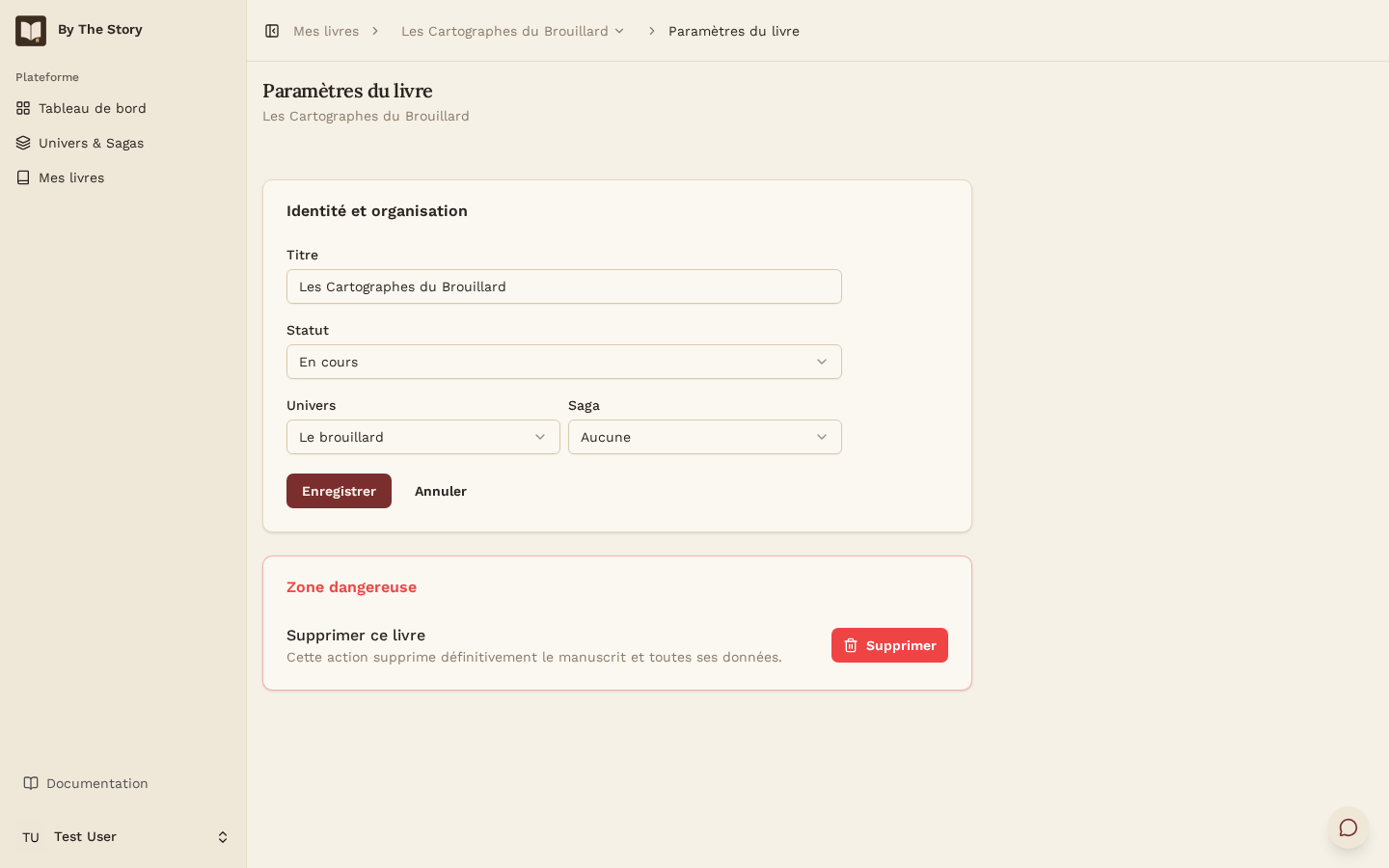Expand the Statut dropdown

(564, 362)
